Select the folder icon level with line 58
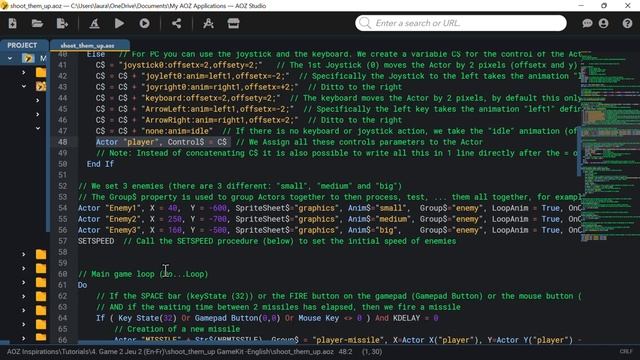Screen dimensions: 640x360 (41, 254)
